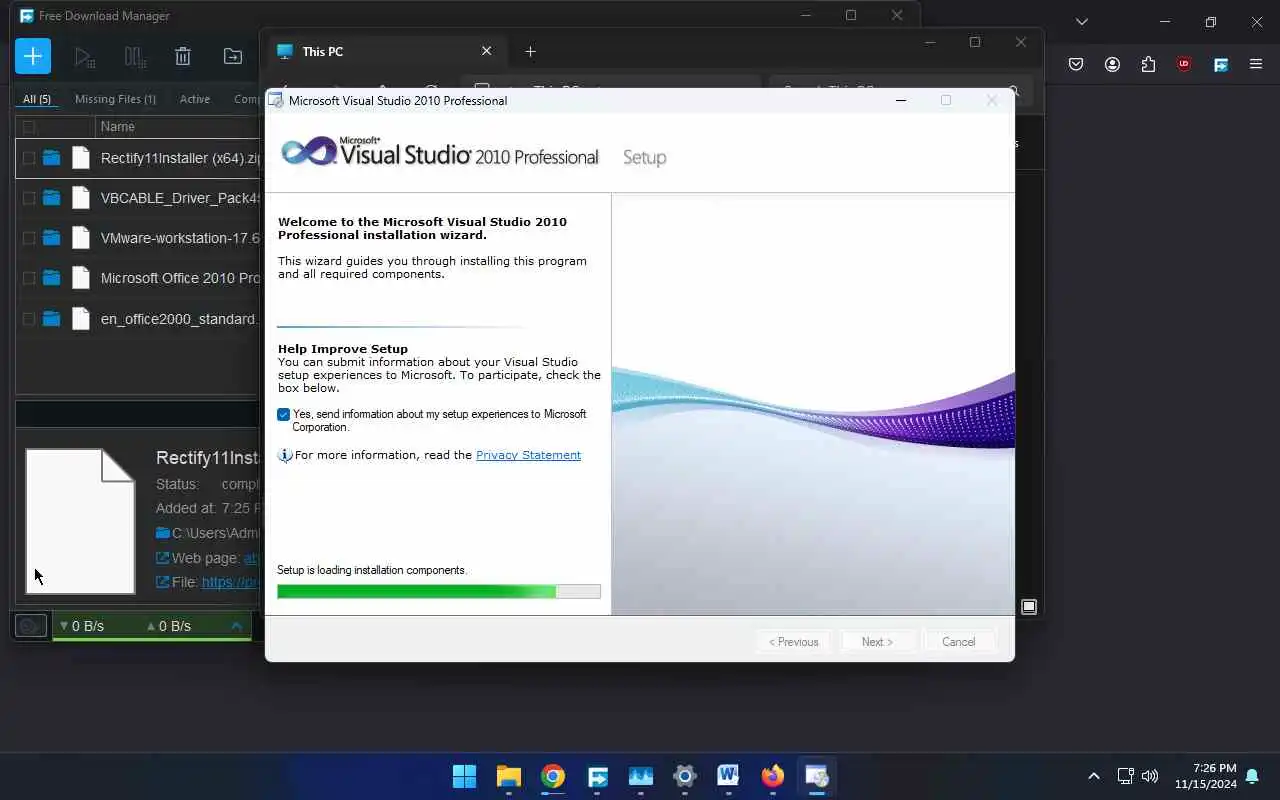Click the red uBlock Origin icon
1280x800 pixels.
pyautogui.click(x=1184, y=64)
